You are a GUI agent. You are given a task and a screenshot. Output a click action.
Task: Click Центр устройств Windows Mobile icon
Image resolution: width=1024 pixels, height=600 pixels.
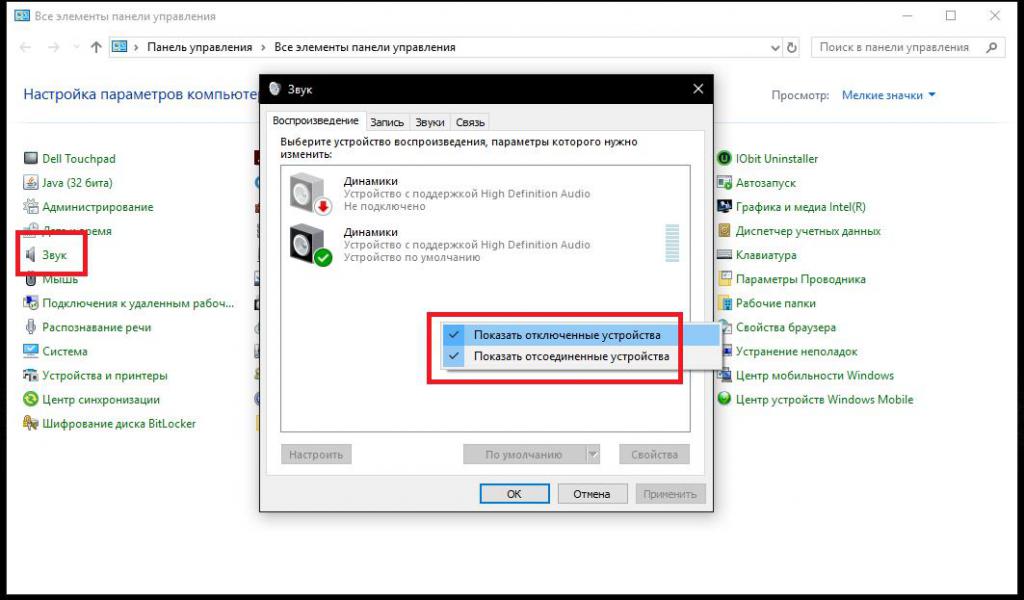pos(724,399)
